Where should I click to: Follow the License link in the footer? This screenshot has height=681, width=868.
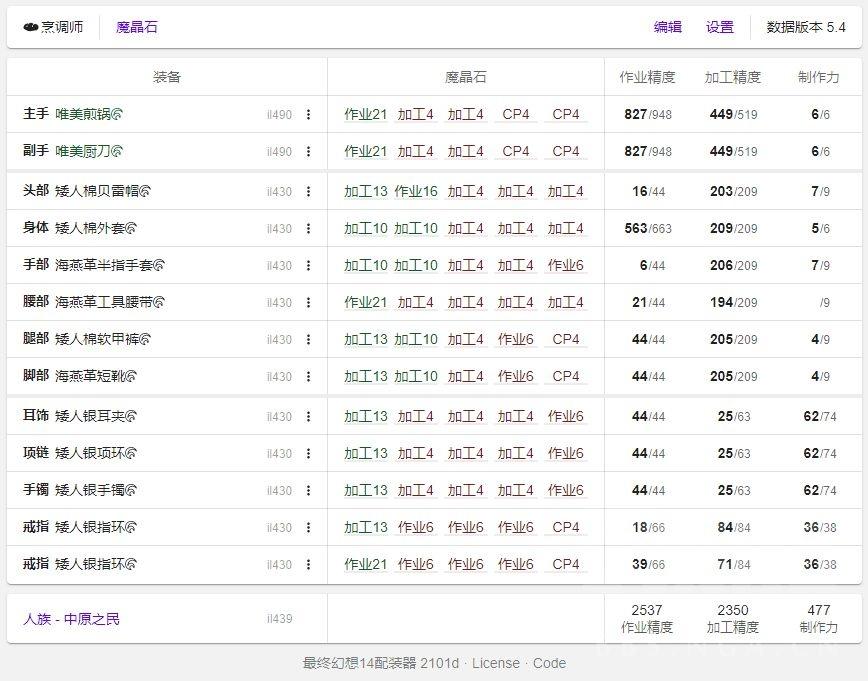[495, 663]
